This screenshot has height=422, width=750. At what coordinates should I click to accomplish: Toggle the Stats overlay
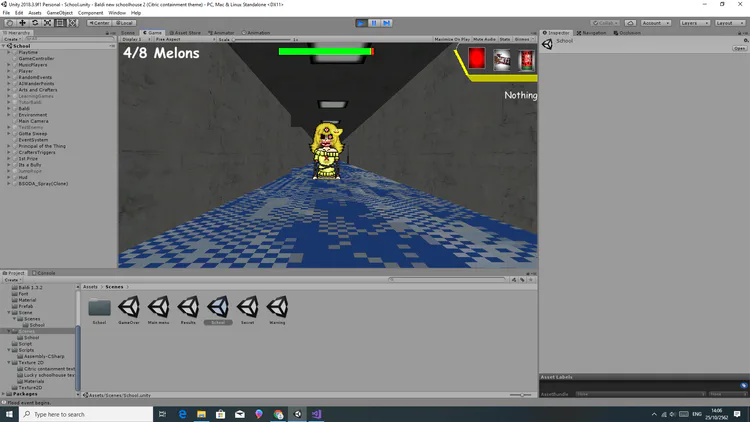505,39
